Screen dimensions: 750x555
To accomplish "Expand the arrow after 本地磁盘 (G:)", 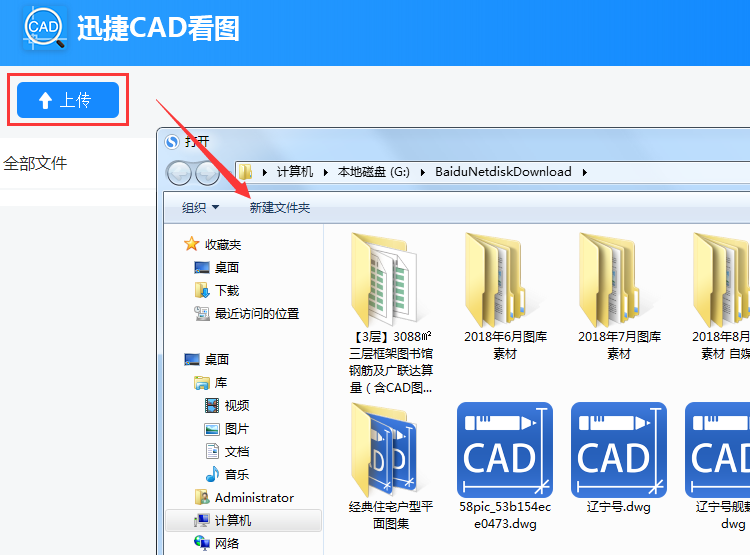I will click(423, 172).
